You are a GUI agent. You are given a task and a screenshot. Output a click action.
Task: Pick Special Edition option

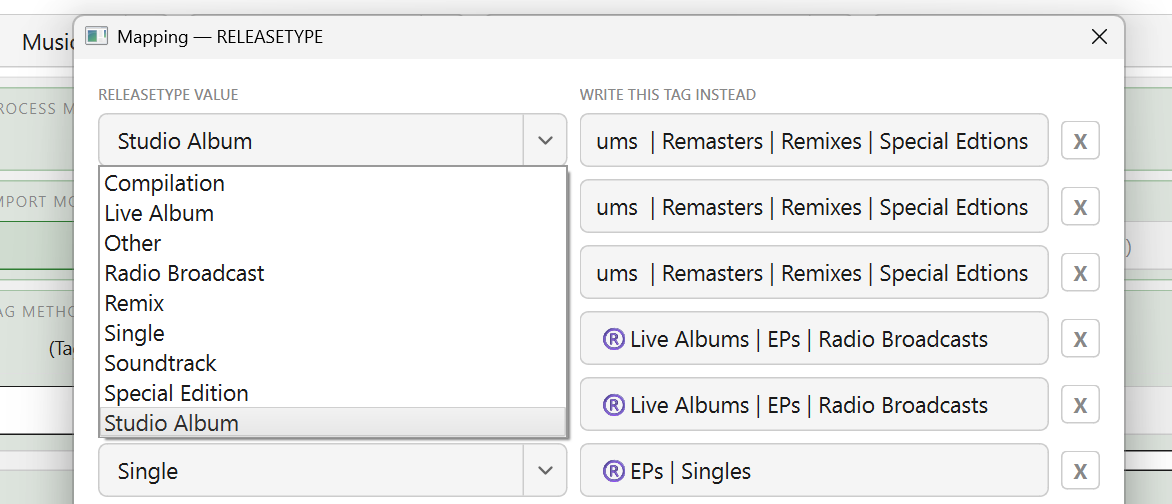tap(176, 394)
